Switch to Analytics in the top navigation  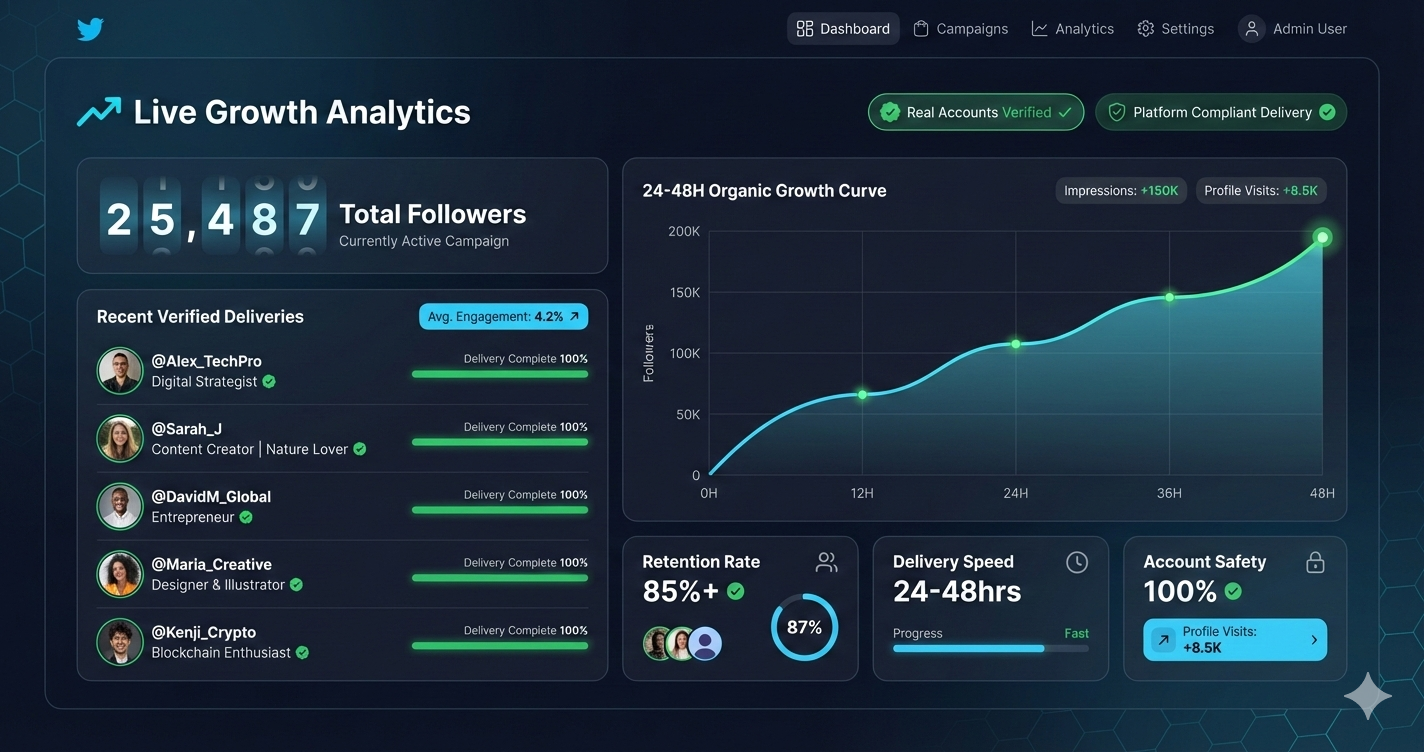[1072, 29]
